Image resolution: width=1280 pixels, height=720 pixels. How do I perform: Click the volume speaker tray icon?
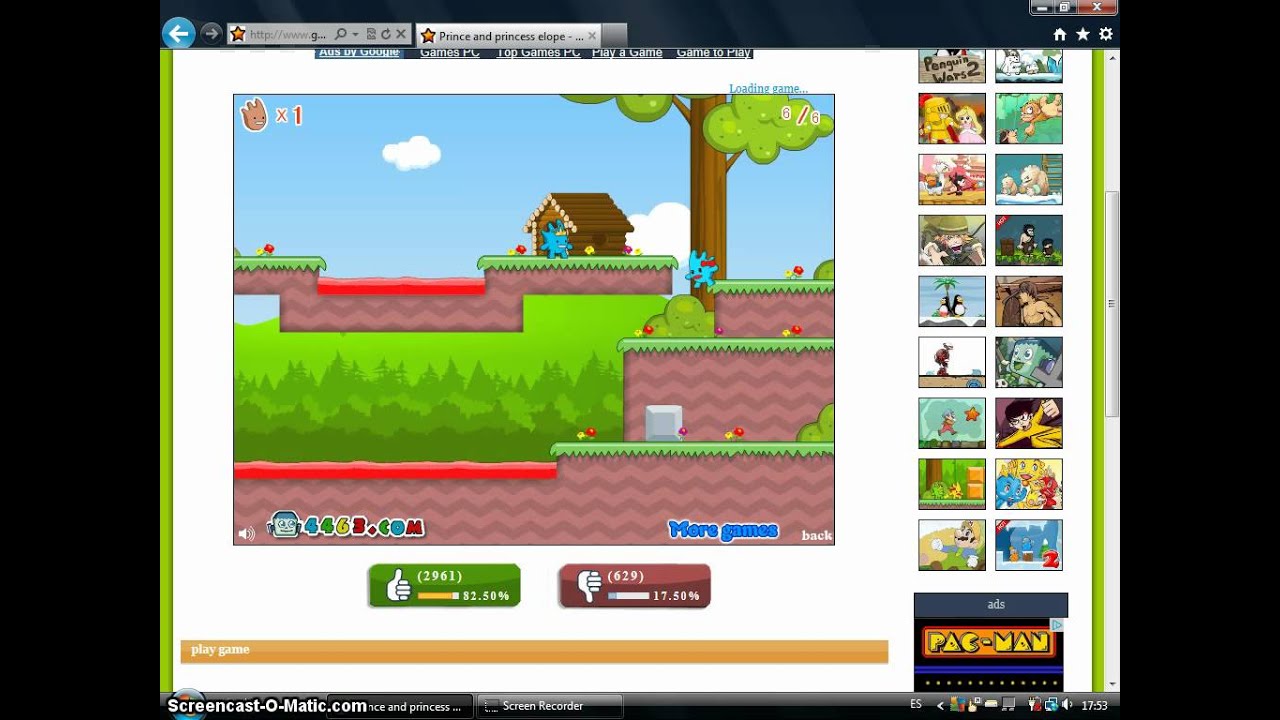click(x=1067, y=705)
